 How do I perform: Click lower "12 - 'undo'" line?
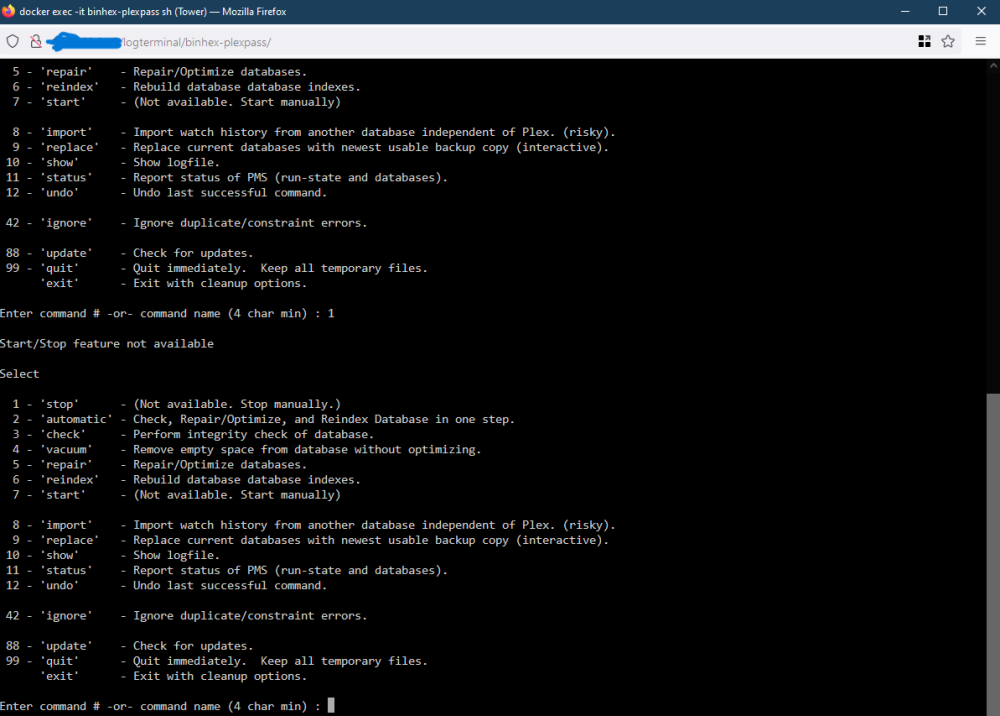(166, 585)
